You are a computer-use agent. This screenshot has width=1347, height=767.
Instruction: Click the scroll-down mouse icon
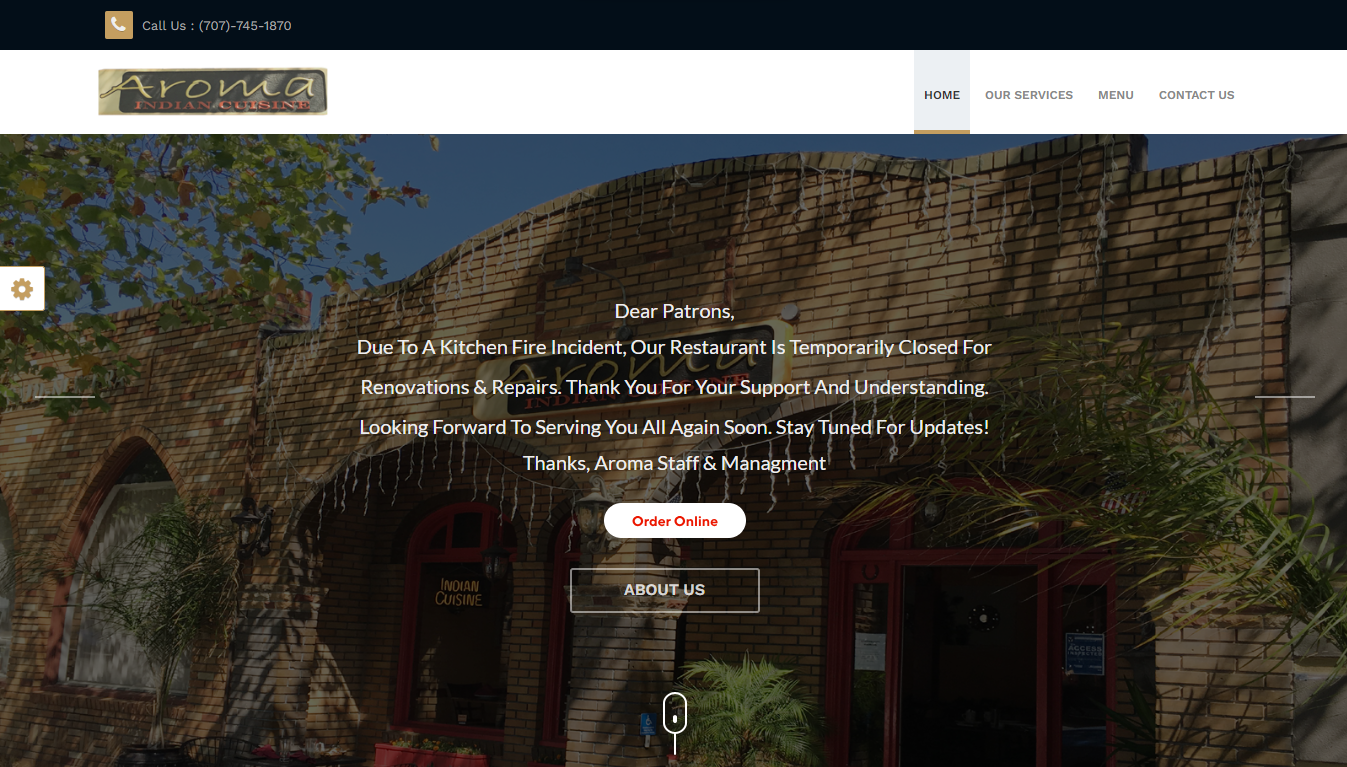point(675,712)
